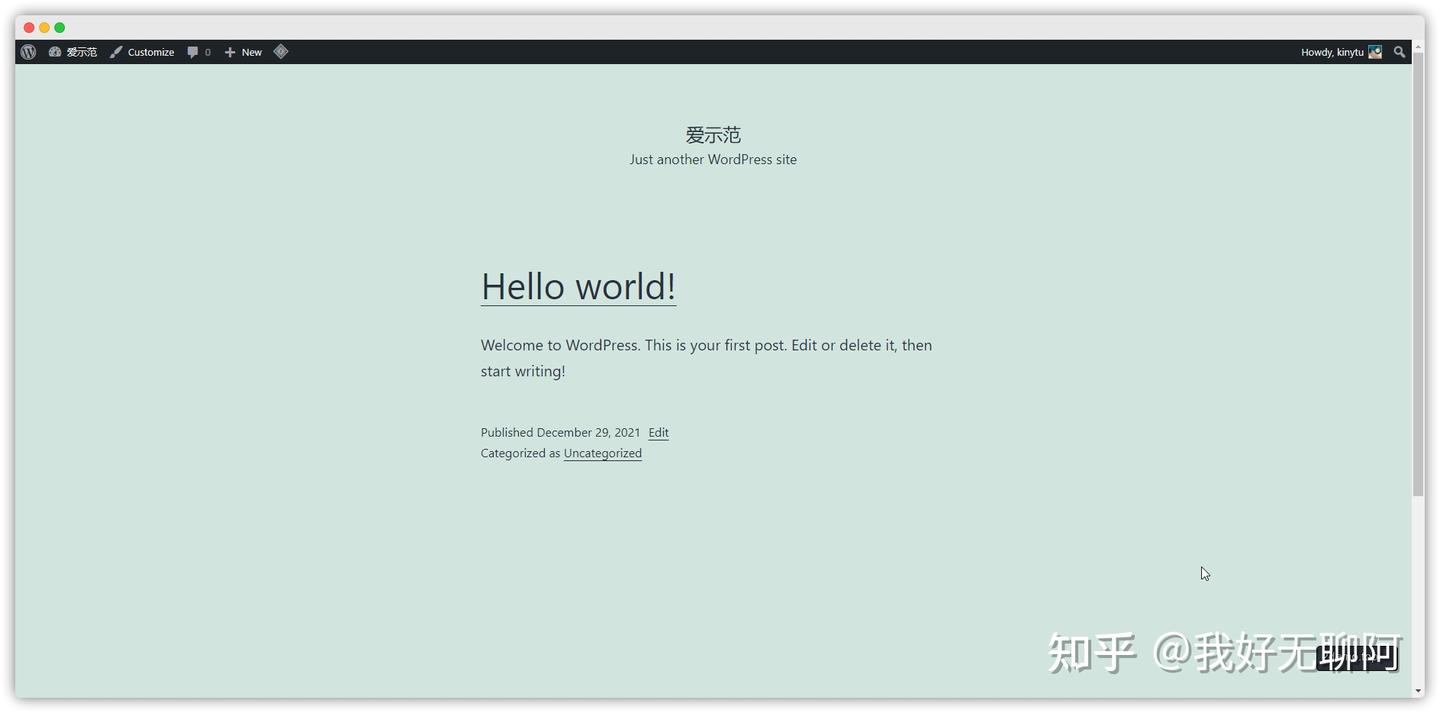Click the scrollbar up arrow

pos(1418,47)
